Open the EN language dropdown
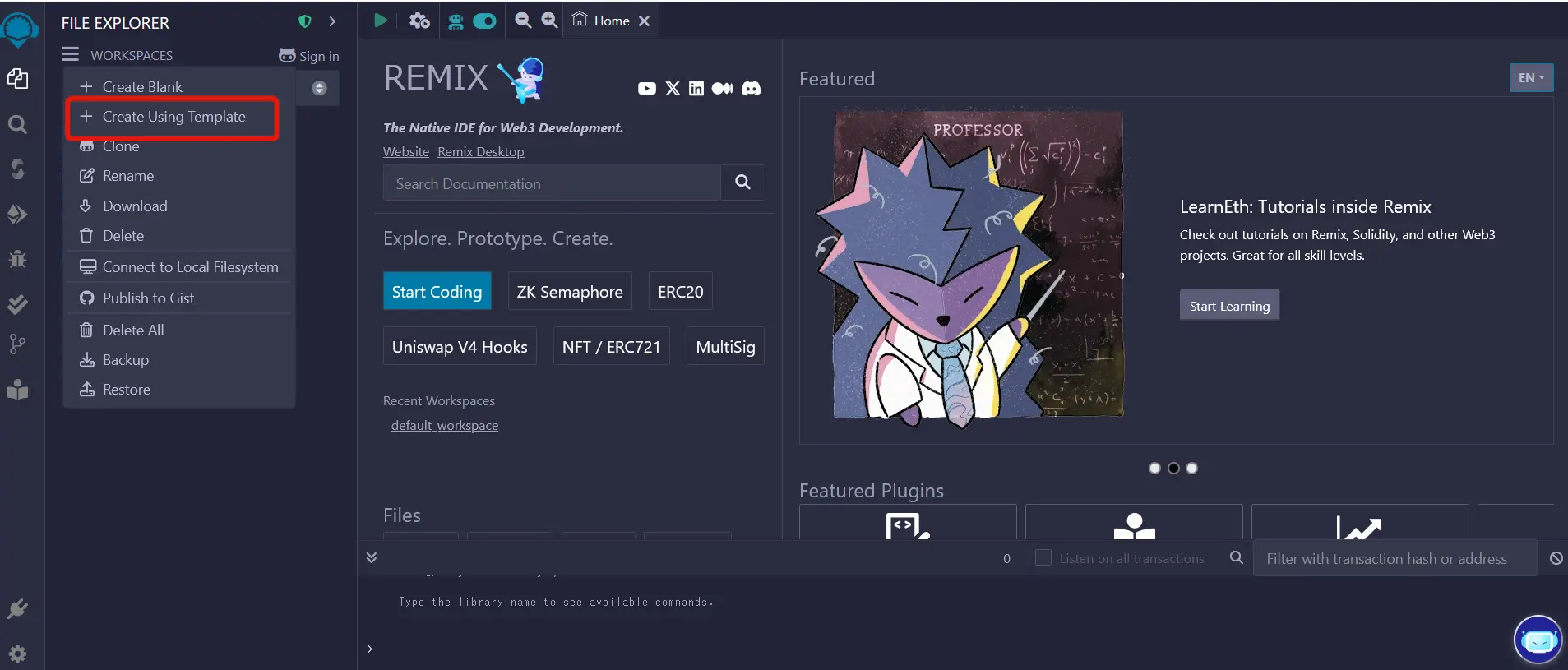The image size is (1568, 670). pos(1531,78)
